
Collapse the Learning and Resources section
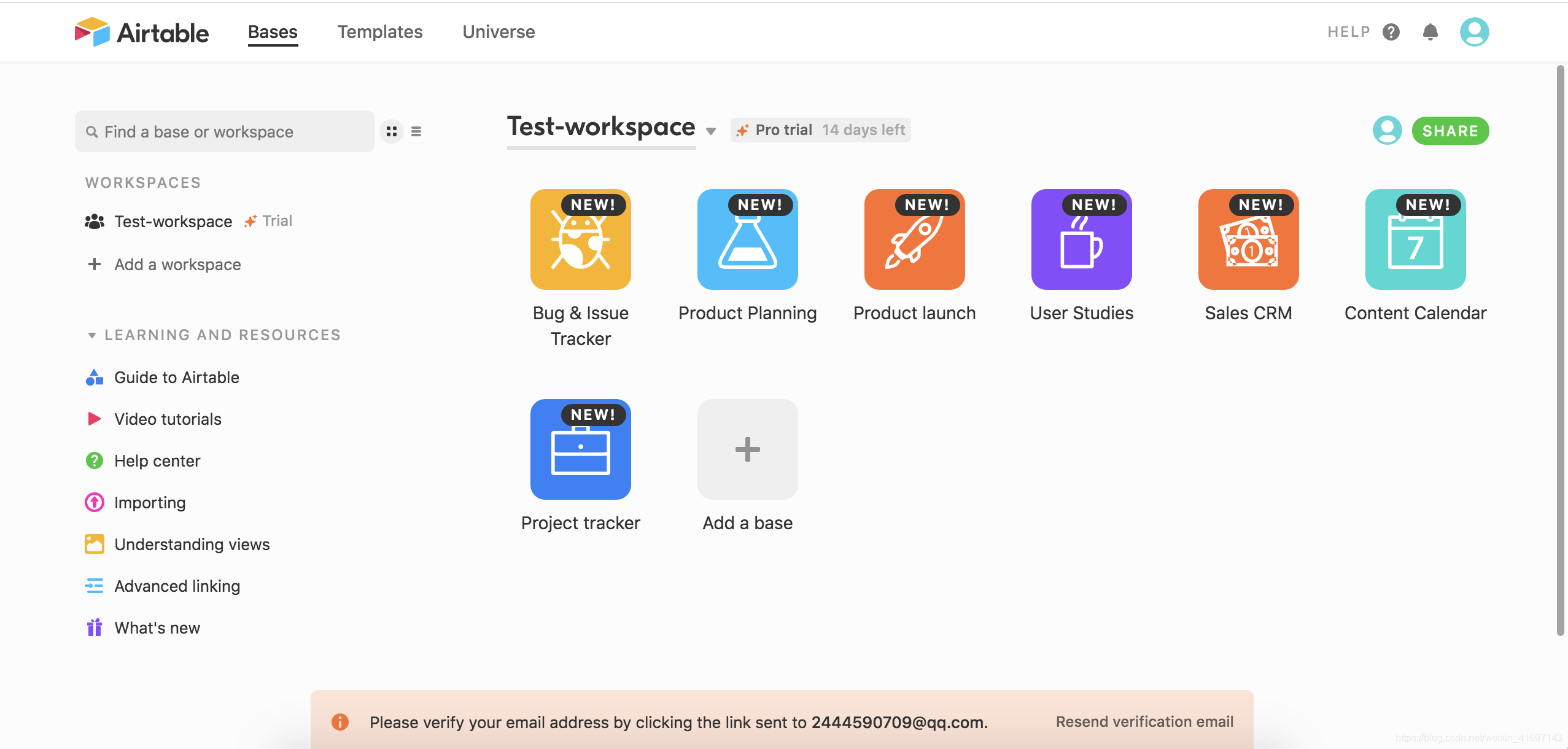(x=91, y=335)
